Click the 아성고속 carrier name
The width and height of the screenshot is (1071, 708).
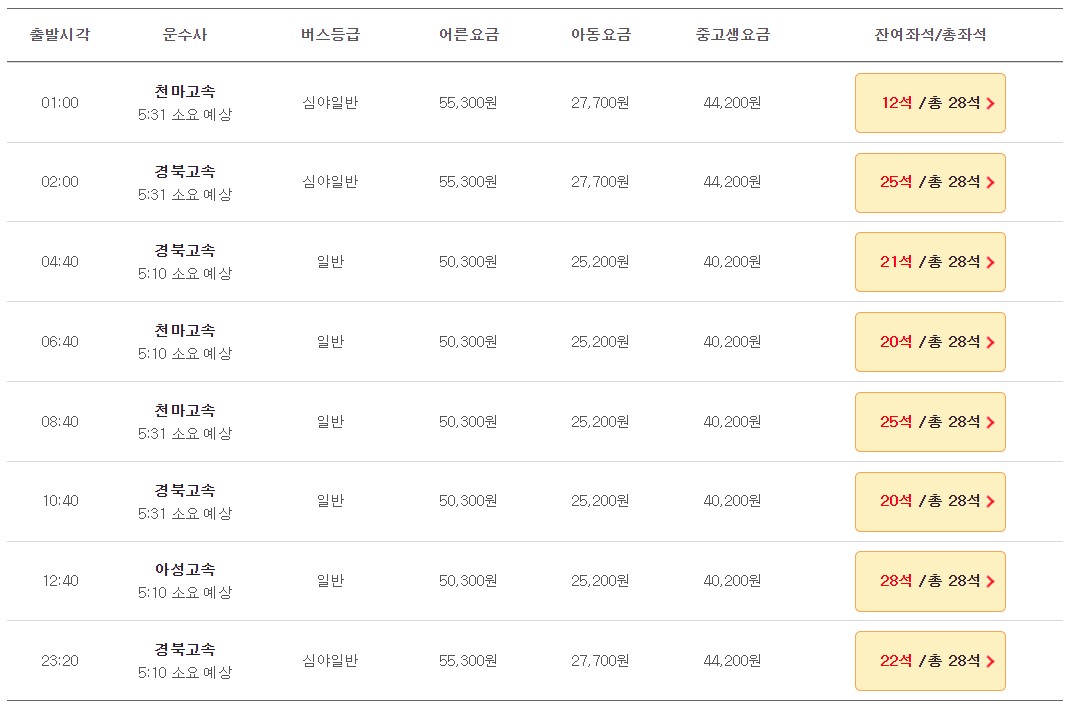[184, 569]
